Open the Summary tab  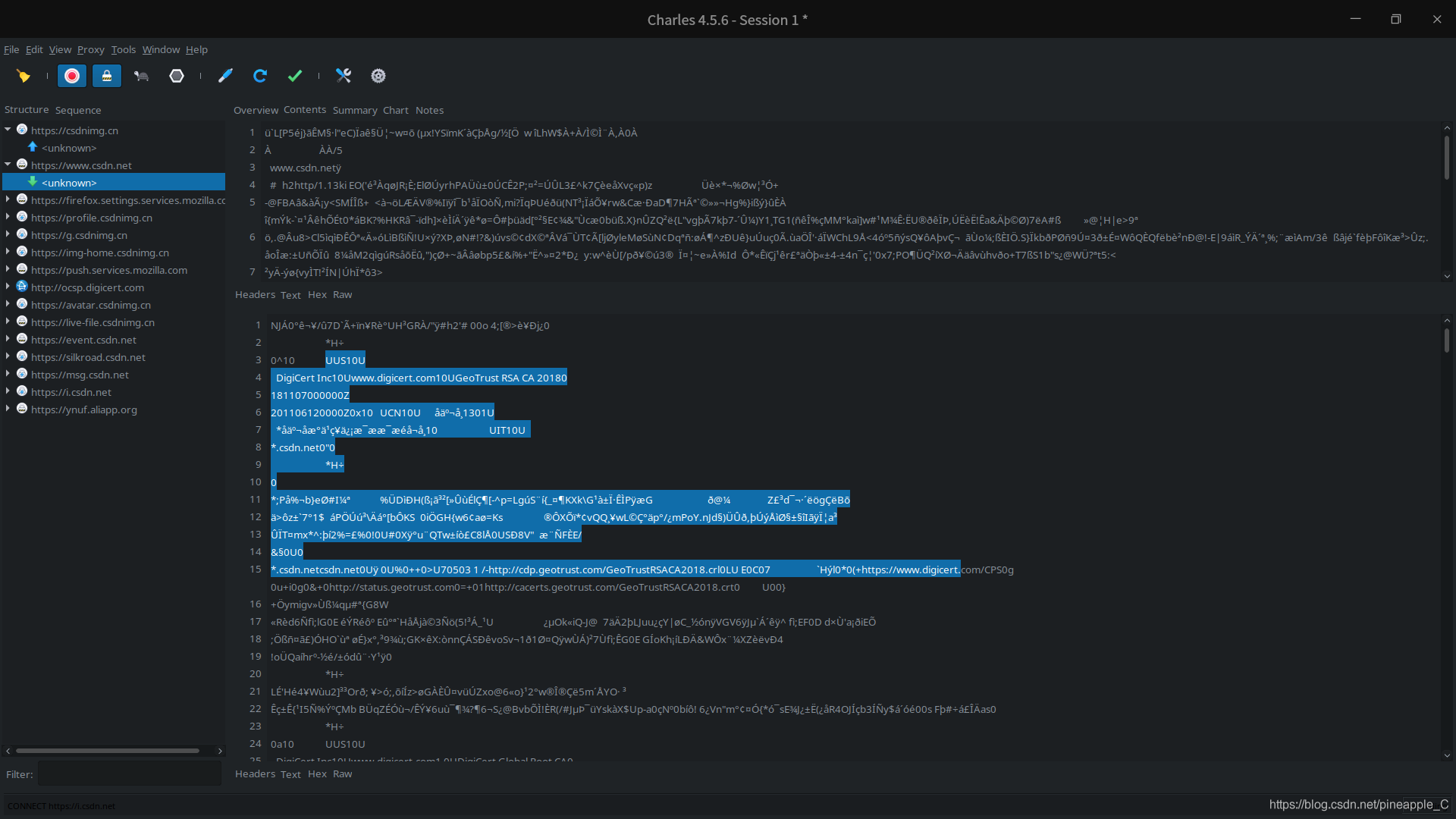[x=354, y=111]
